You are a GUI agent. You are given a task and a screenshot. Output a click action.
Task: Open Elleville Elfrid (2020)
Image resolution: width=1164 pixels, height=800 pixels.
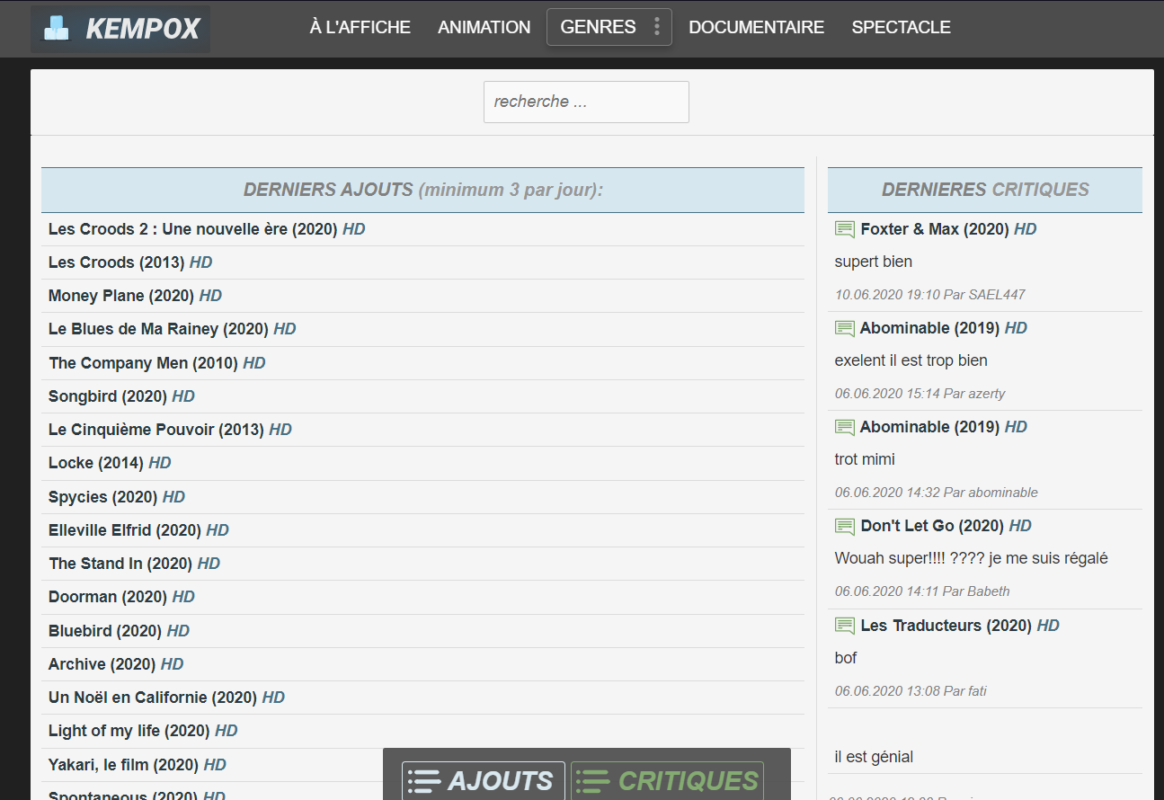click(138, 531)
